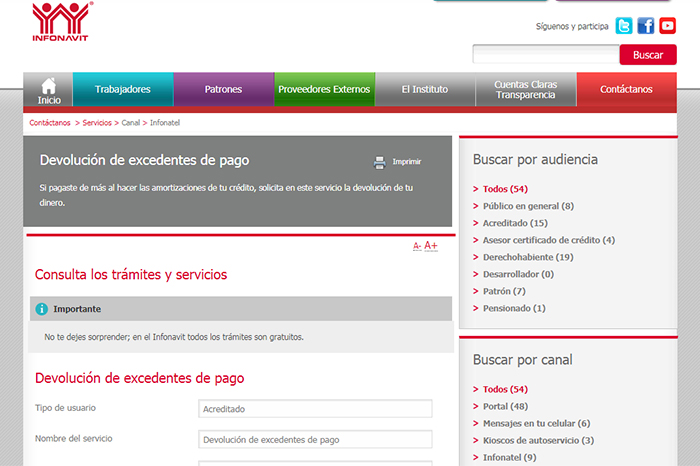Increase font size with A+ control

tap(431, 246)
